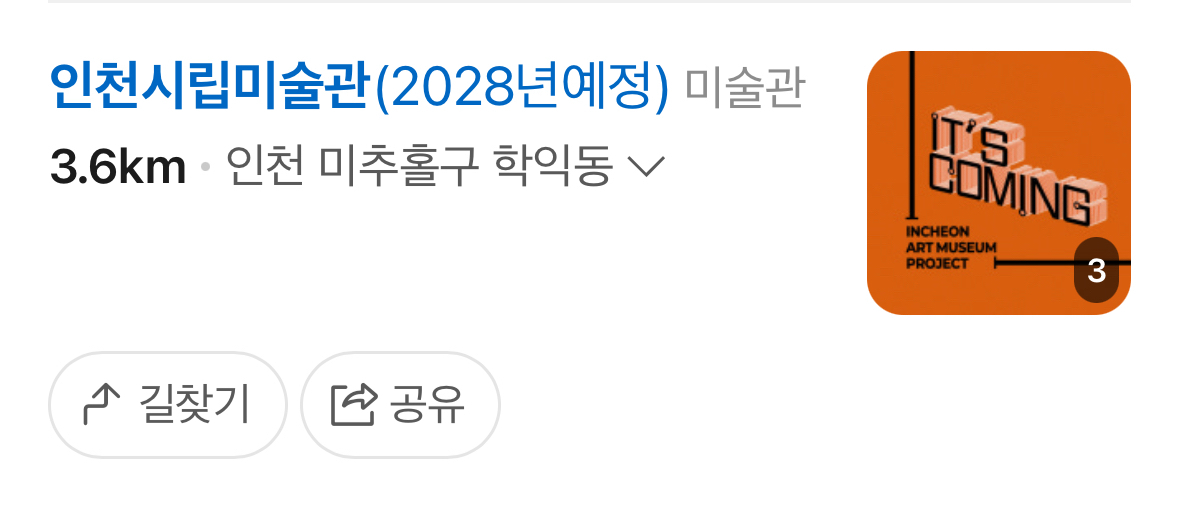This screenshot has height=507, width=1179.
Task: Click the photo count badge showing 3
Action: (x=1096, y=271)
